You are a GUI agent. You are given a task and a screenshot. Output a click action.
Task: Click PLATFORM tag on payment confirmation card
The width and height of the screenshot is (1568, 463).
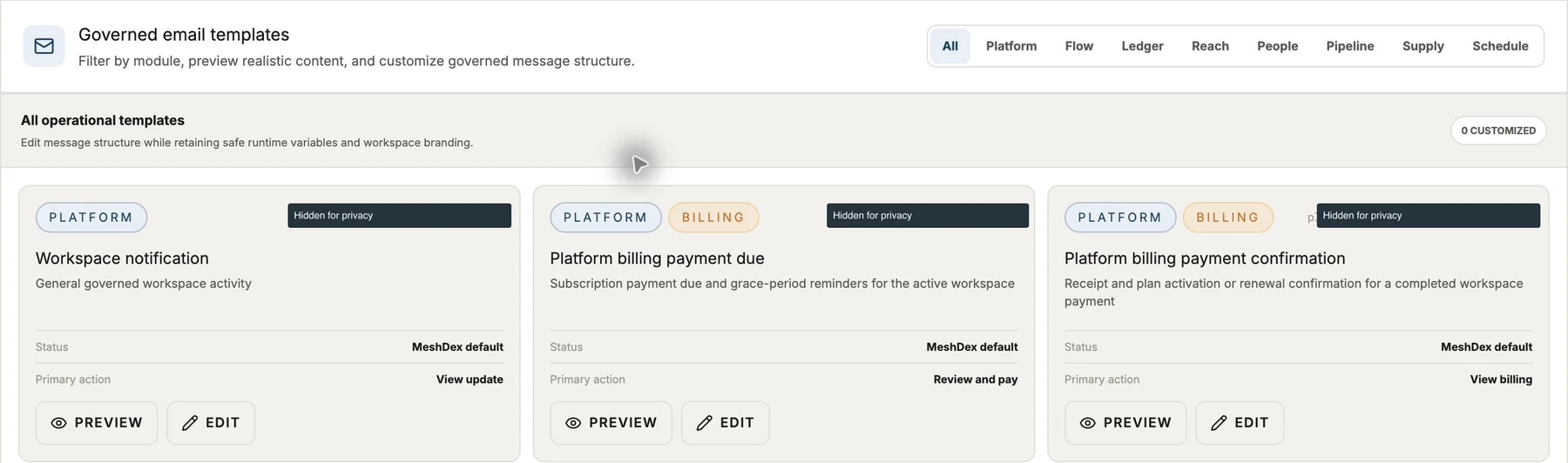click(x=1120, y=218)
